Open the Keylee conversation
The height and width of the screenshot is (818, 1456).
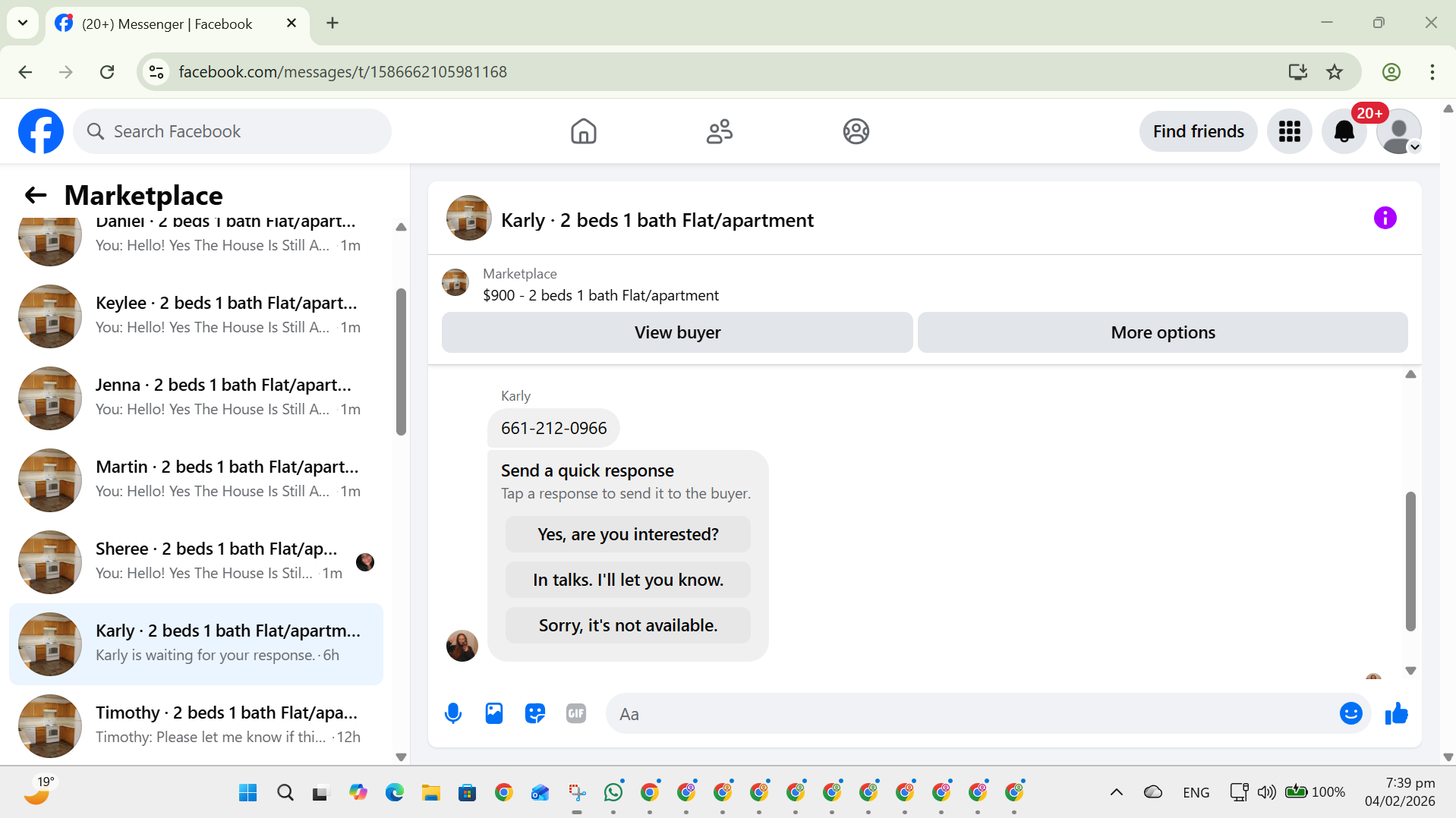(196, 316)
